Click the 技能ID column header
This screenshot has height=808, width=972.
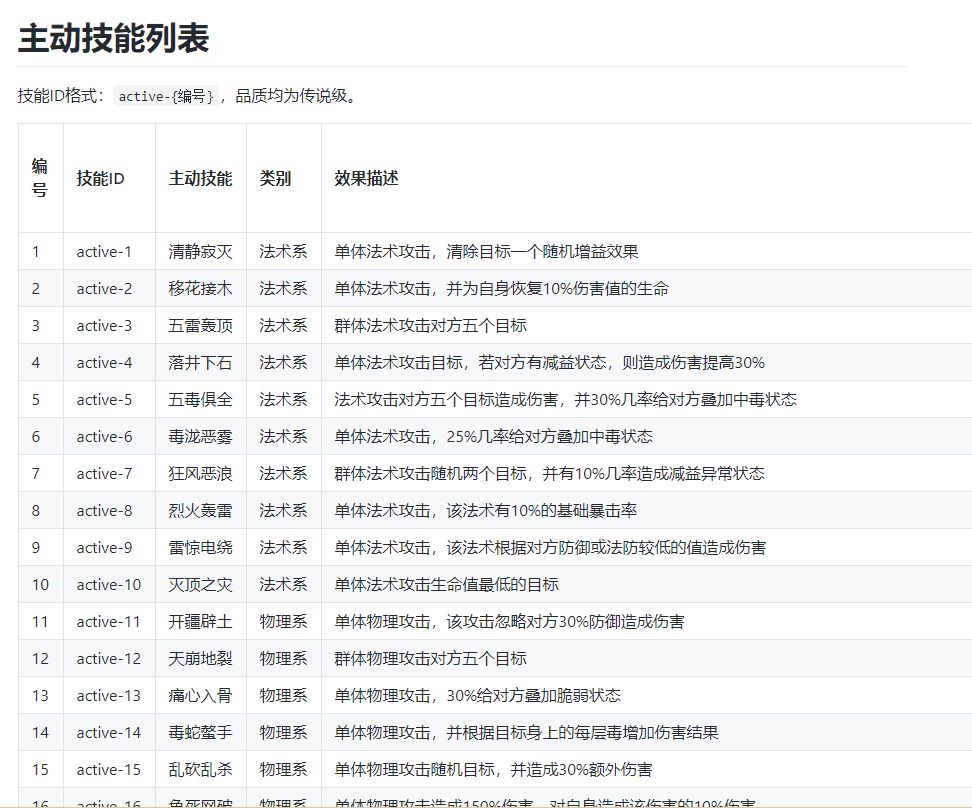coord(100,179)
